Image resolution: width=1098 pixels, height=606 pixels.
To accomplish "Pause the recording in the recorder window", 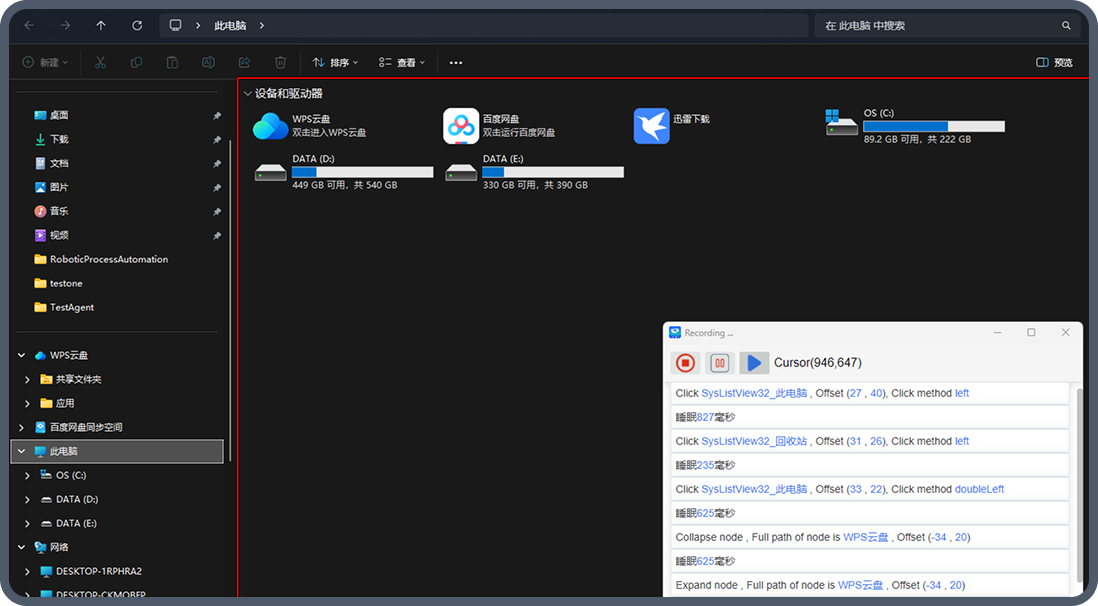I will (718, 363).
